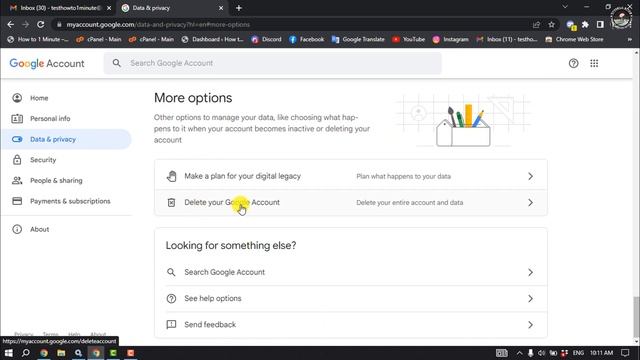
Task: Click the Payments & subscriptions card icon
Action: point(17,201)
